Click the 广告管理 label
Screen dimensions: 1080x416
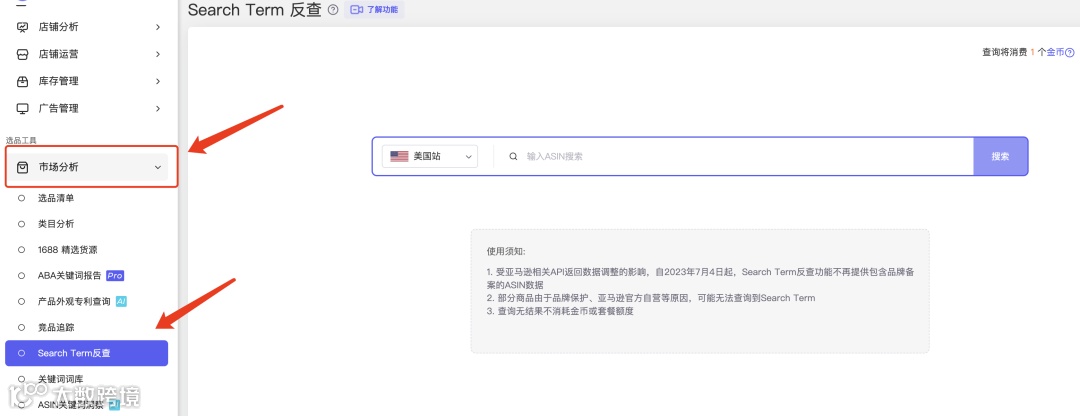(59, 108)
